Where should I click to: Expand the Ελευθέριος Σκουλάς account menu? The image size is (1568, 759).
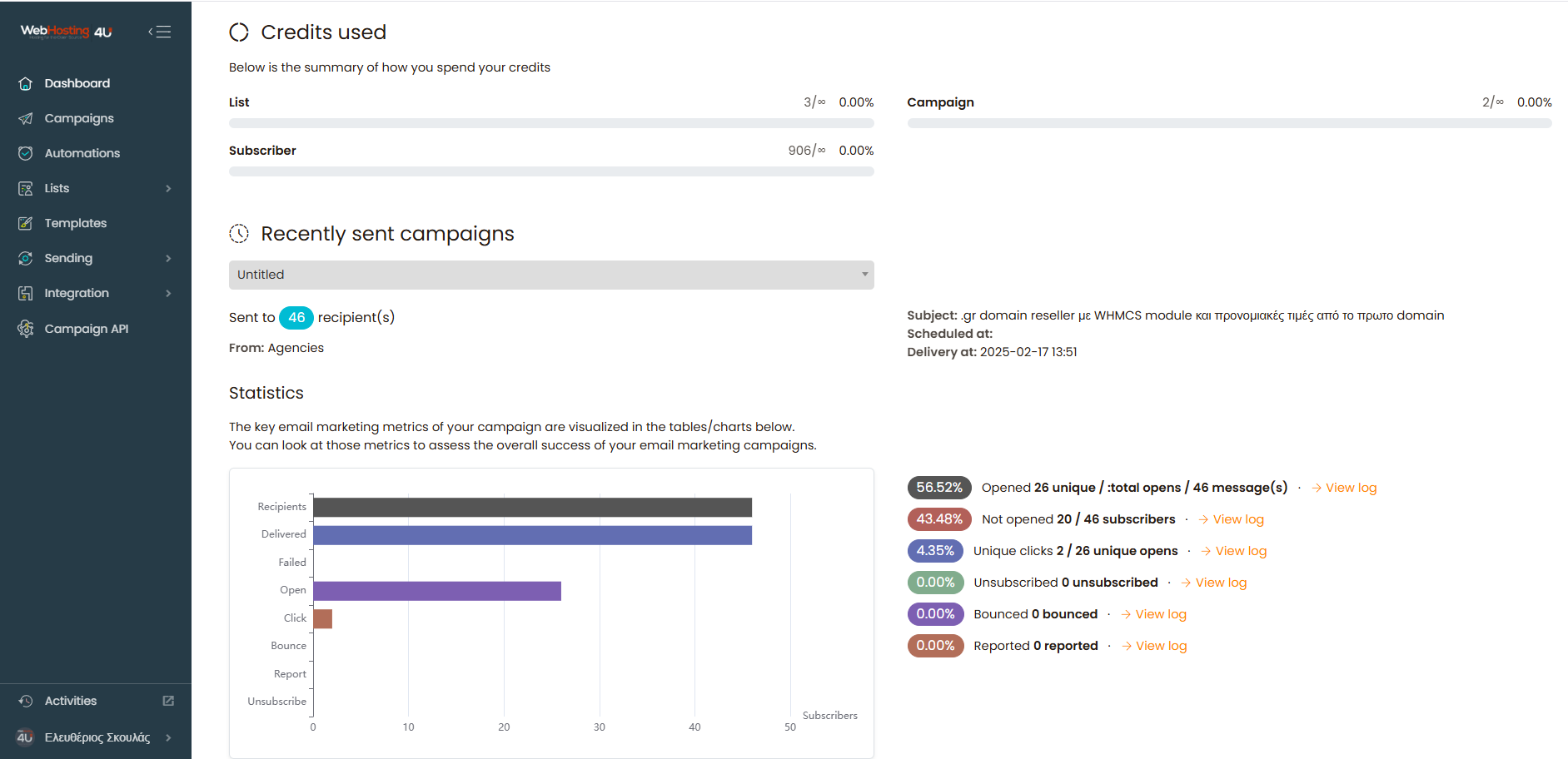tap(168, 737)
